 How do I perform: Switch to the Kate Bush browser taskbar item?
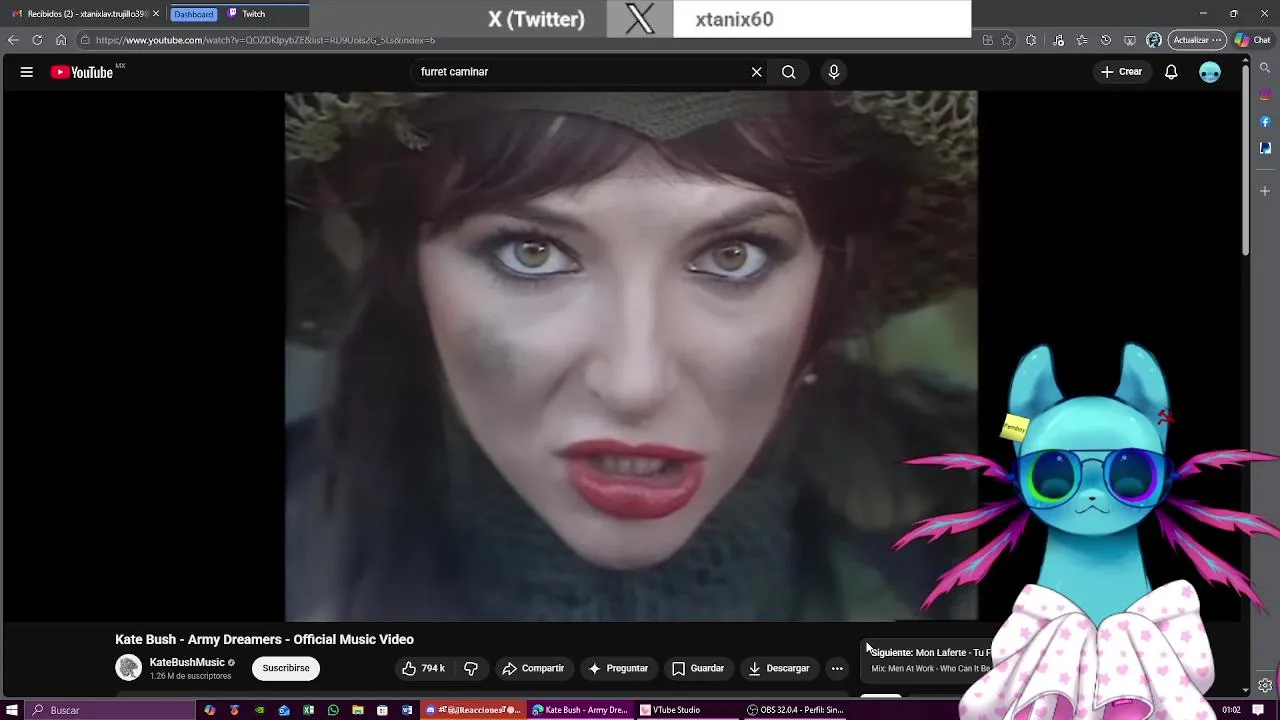581,710
